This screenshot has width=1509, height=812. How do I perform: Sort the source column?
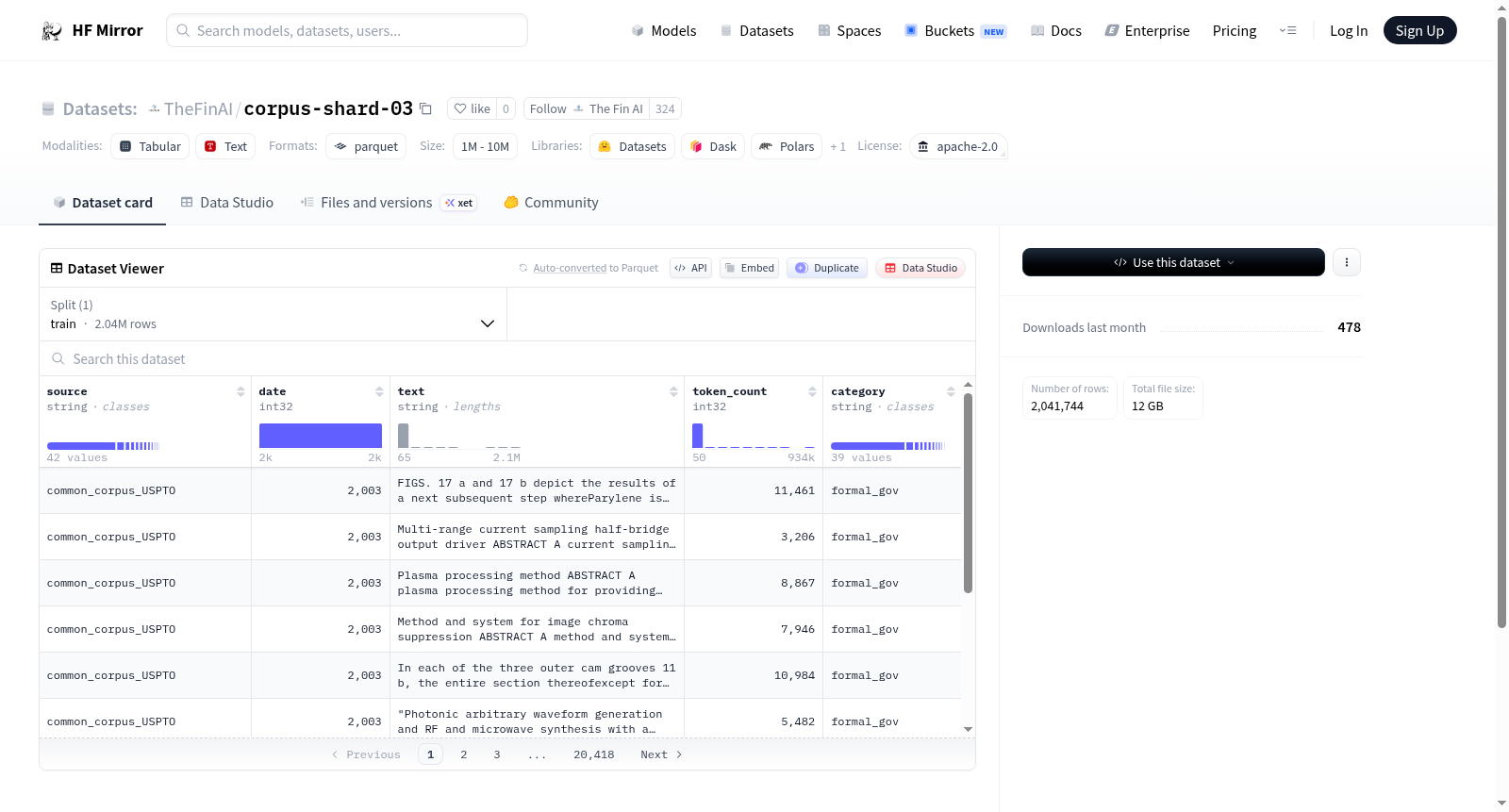(x=240, y=391)
